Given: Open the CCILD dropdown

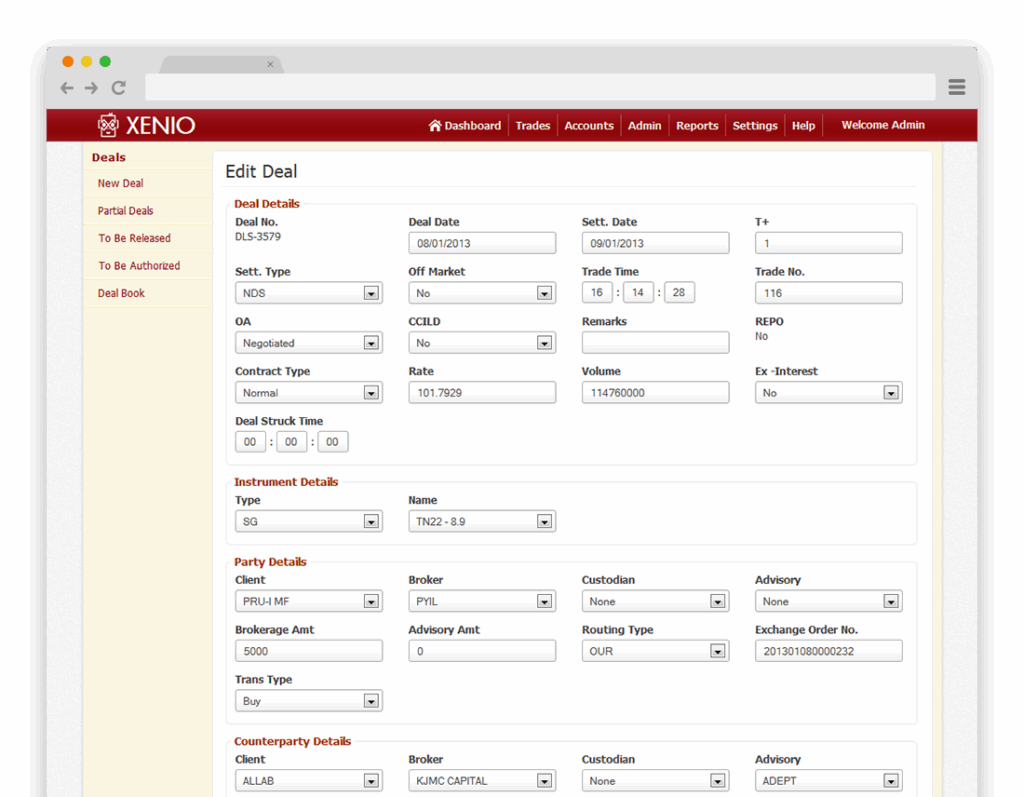Looking at the screenshot, I should coord(482,342).
